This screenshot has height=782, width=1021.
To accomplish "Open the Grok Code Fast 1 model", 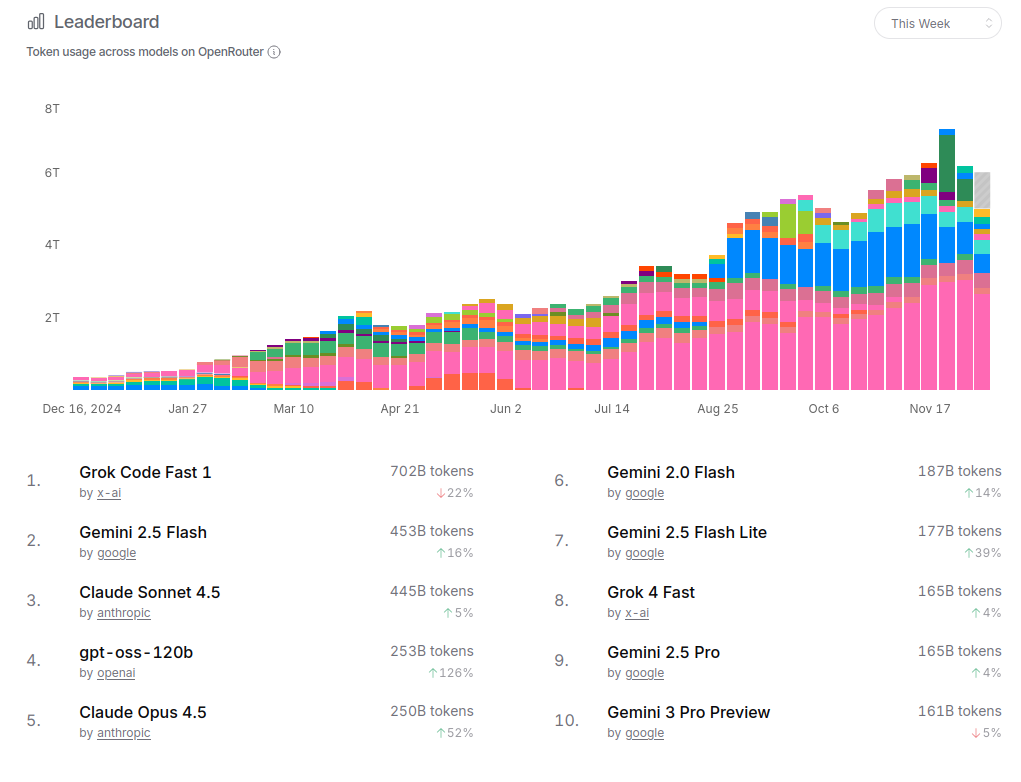I will pyautogui.click(x=145, y=472).
